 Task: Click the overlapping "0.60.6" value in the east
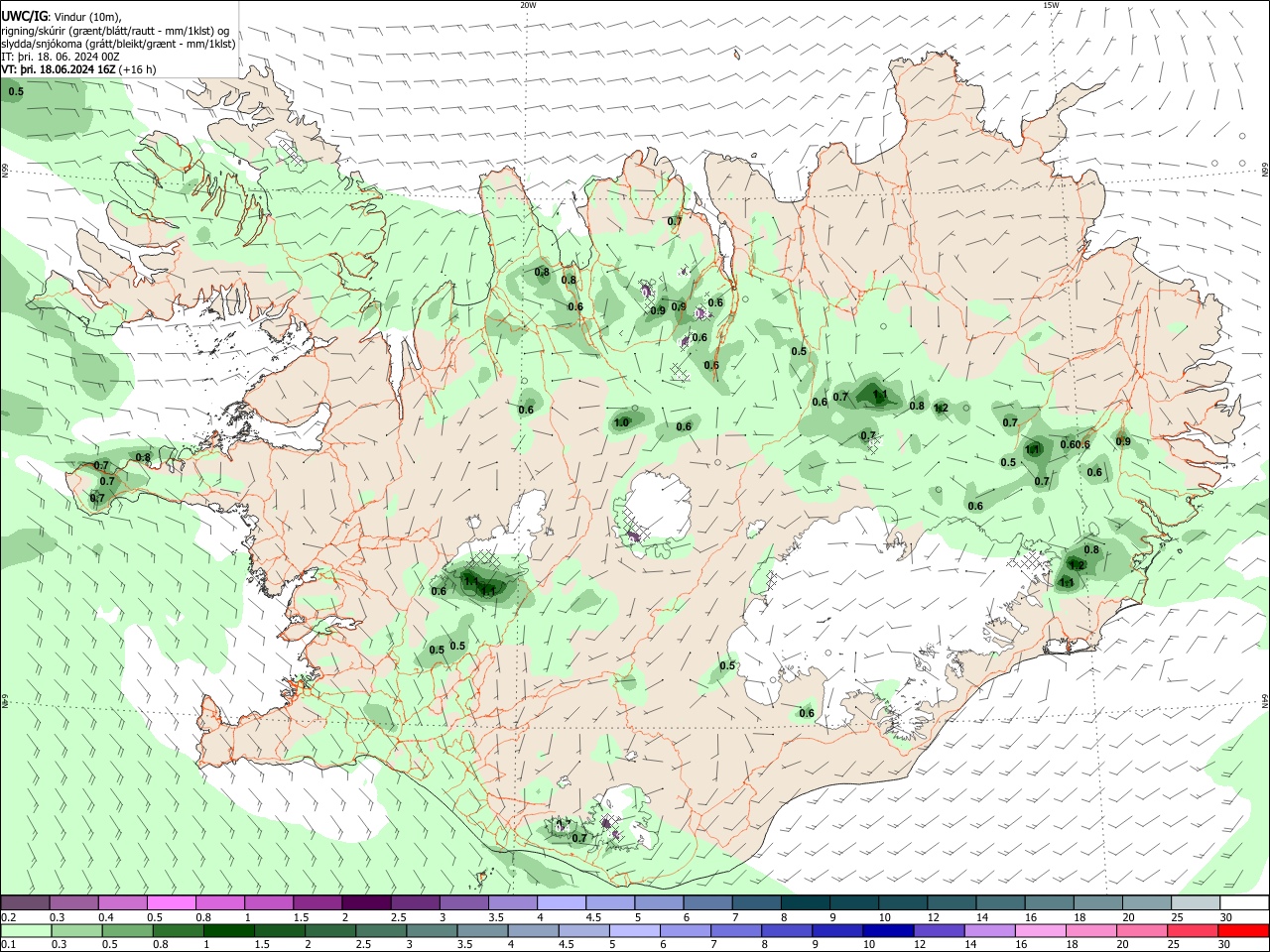point(1076,444)
